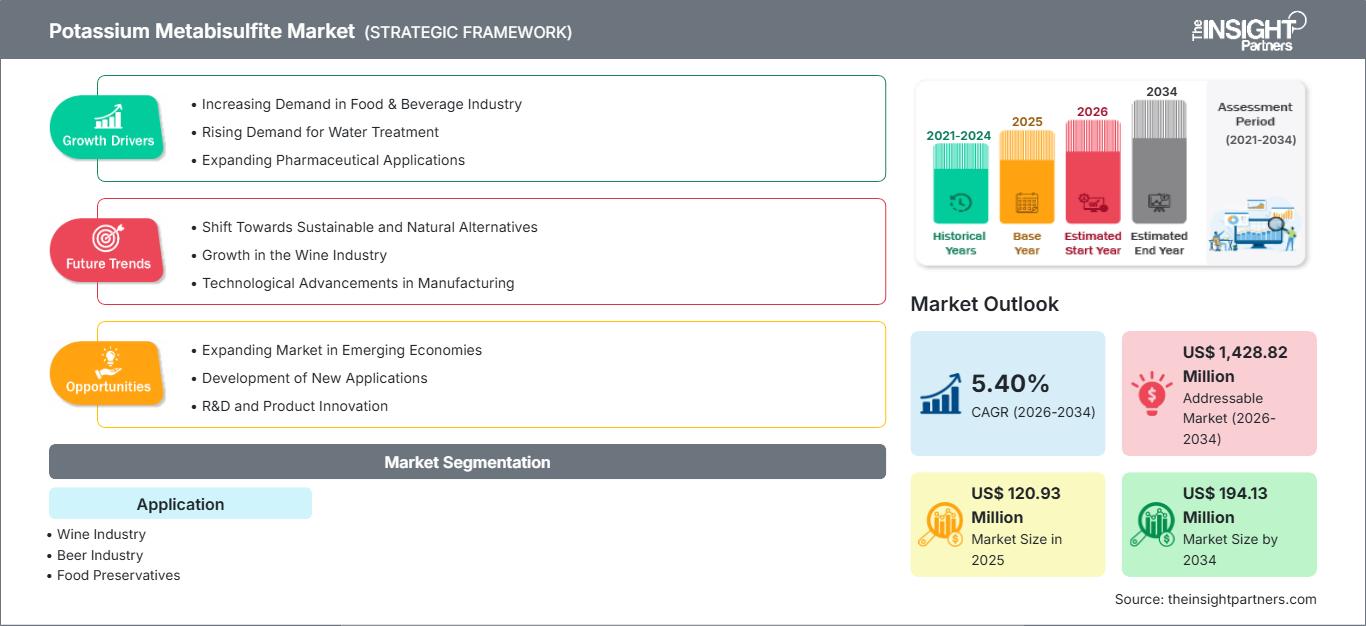This screenshot has height=626, width=1366.
Task: Select the Opportunities label badge
Action: click(108, 373)
